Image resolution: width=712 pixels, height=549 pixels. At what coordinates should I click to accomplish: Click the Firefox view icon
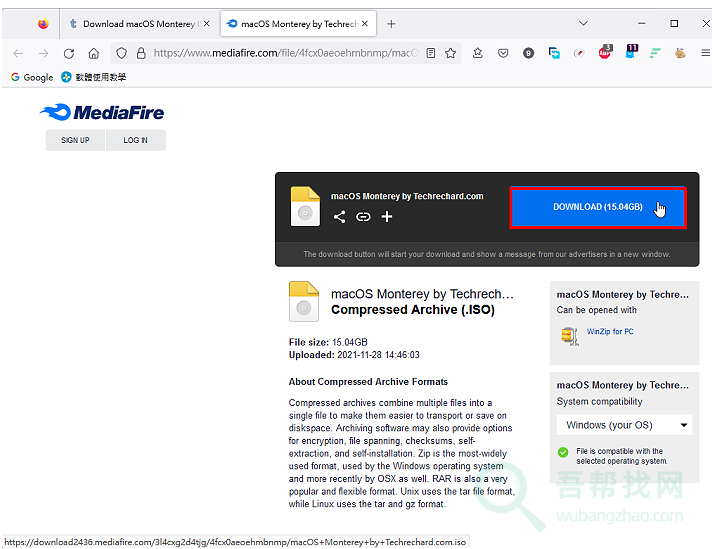point(43,24)
